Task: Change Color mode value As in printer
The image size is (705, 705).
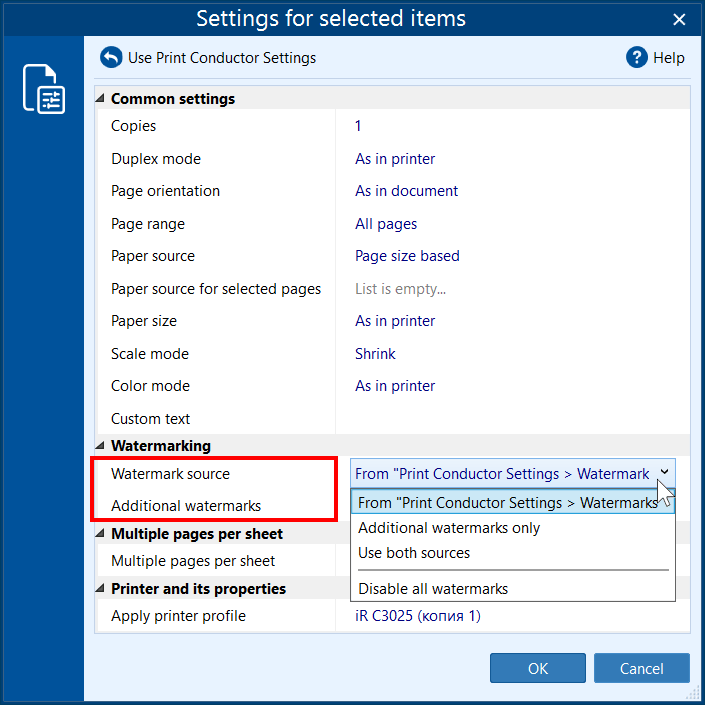Action: pyautogui.click(x=395, y=386)
